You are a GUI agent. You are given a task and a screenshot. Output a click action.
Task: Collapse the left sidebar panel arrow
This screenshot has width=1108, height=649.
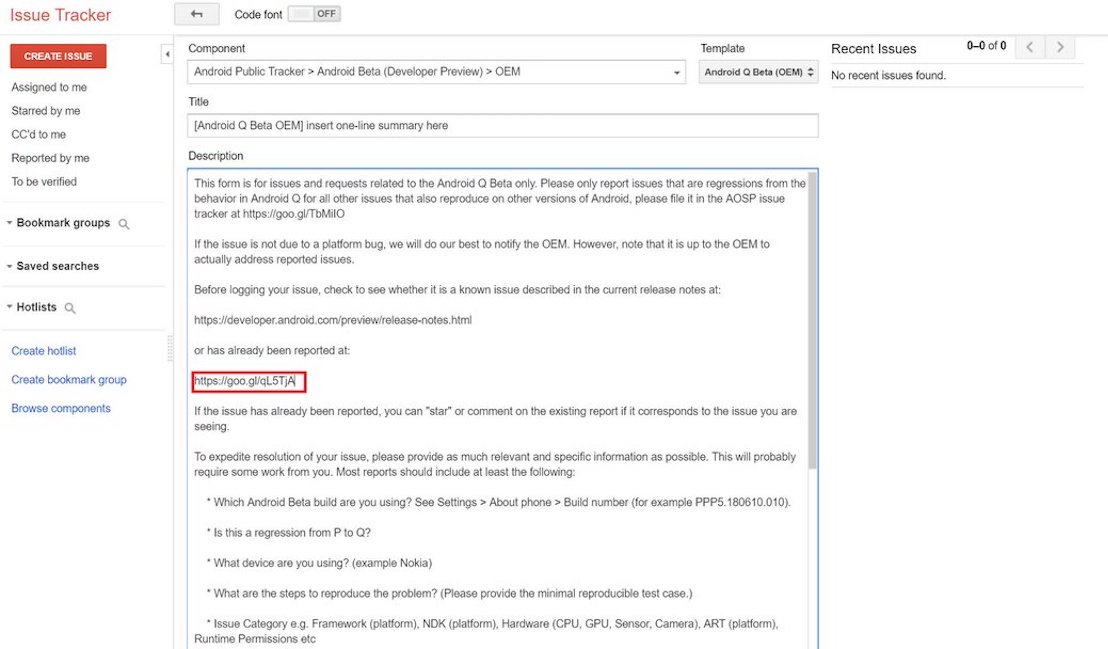tap(167, 54)
